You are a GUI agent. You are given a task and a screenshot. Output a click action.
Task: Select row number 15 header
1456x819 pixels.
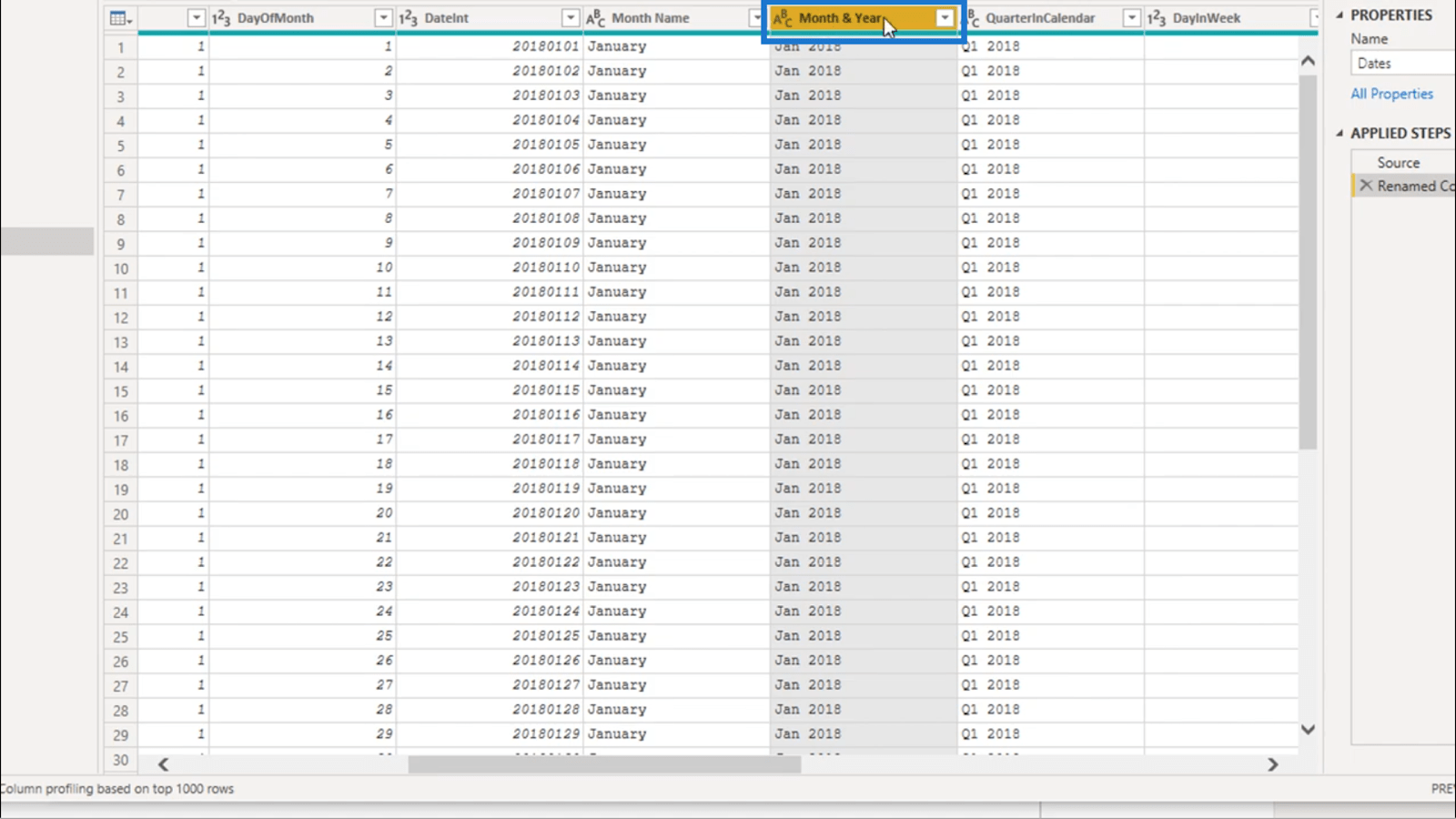[120, 390]
